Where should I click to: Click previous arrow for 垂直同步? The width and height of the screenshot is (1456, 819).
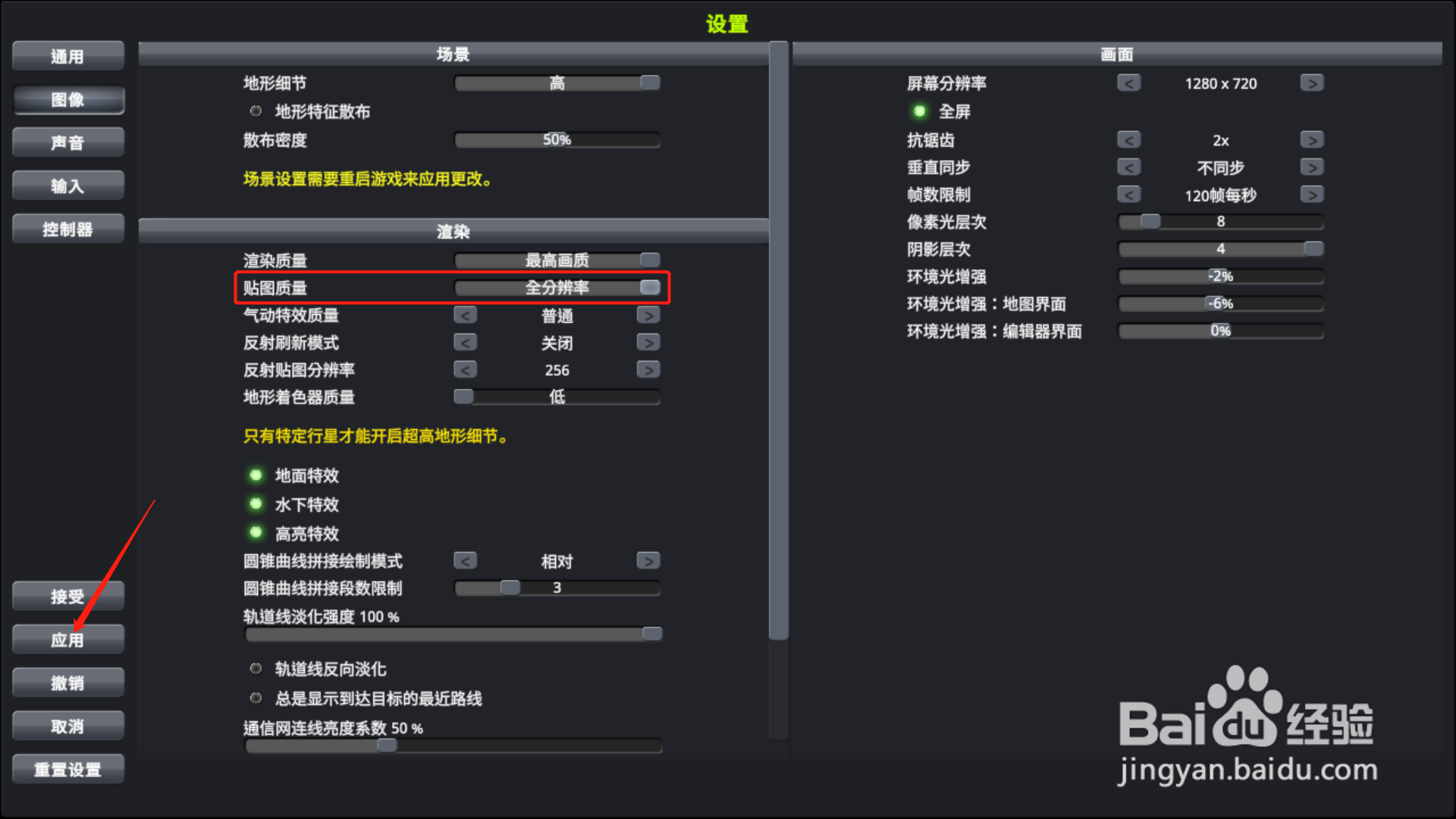(1129, 167)
